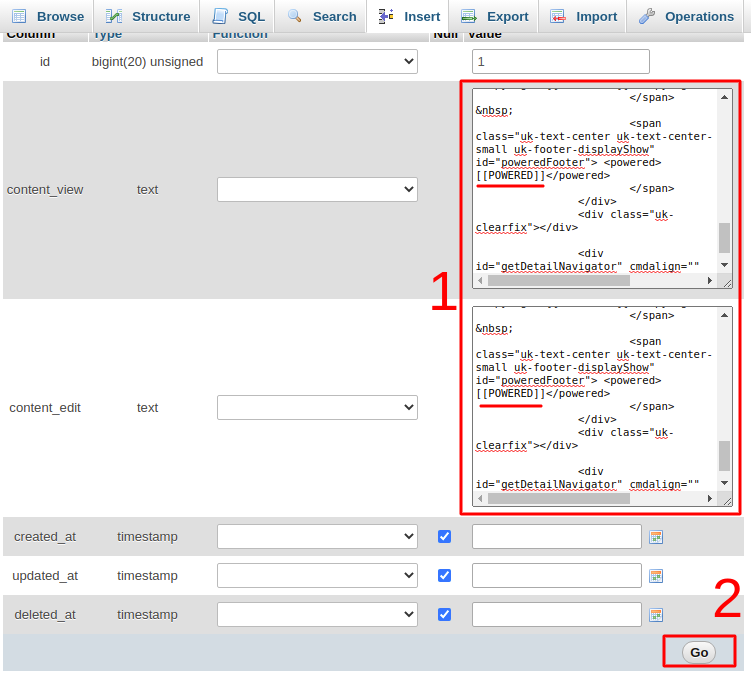Click content_edit horizontal scrollbar thumb
Viewport: 751px width, 675px height.
(558, 499)
